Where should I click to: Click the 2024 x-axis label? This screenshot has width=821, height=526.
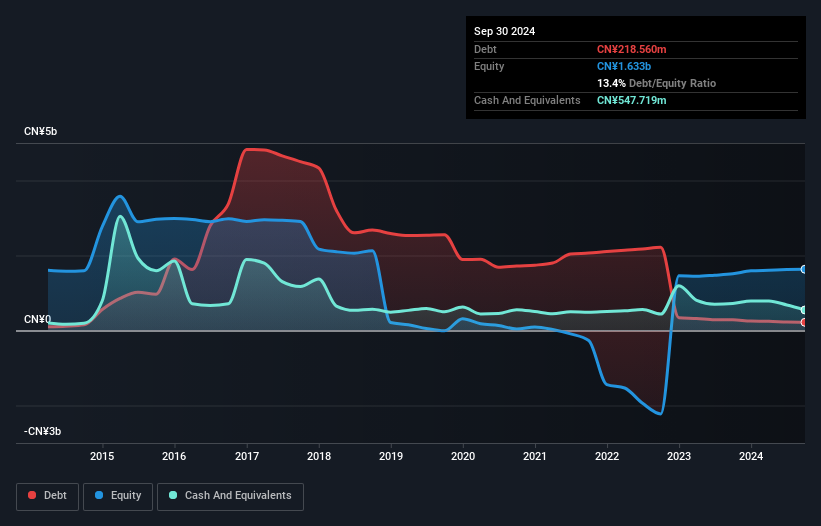[751, 456]
